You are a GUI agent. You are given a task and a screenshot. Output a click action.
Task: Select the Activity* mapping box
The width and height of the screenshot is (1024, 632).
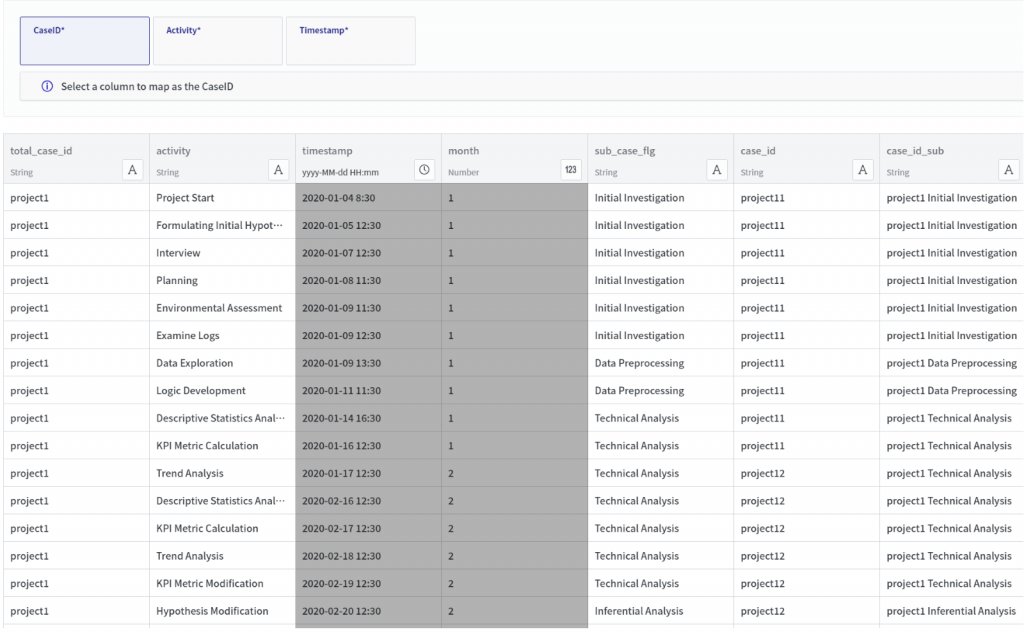pyautogui.click(x=217, y=41)
